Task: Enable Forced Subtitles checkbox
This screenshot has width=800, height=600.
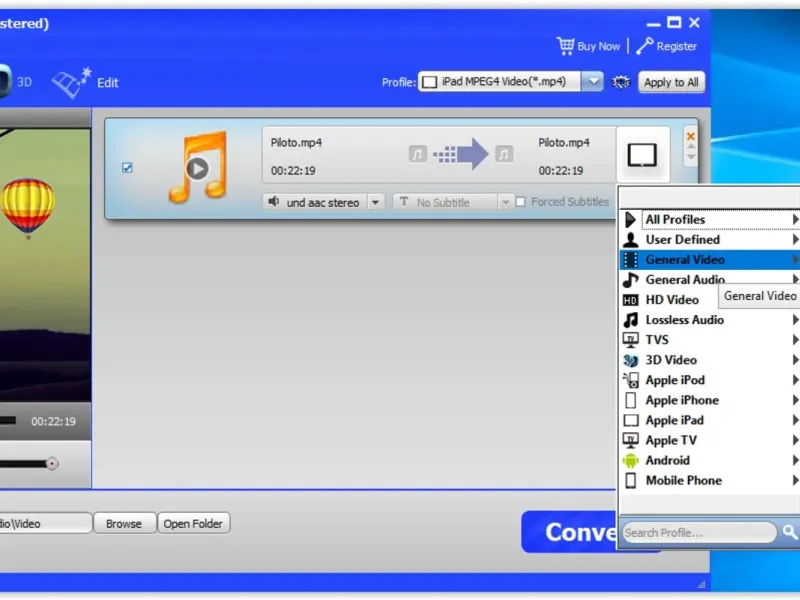Action: pyautogui.click(x=520, y=202)
